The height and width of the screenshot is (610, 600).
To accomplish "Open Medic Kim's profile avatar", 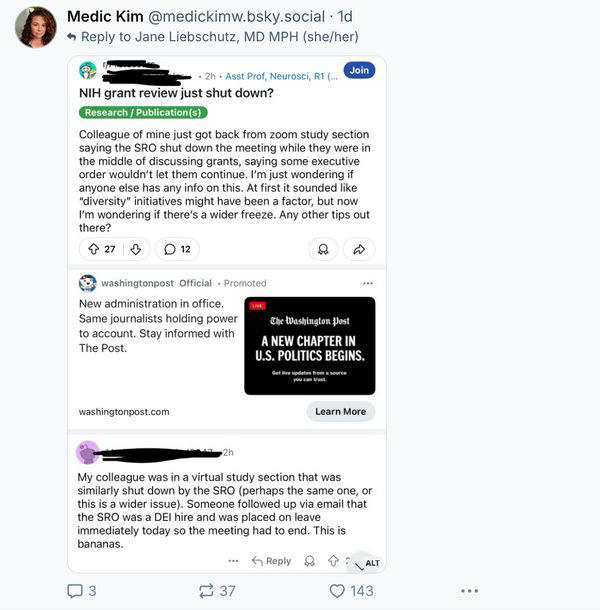I will coord(36,27).
